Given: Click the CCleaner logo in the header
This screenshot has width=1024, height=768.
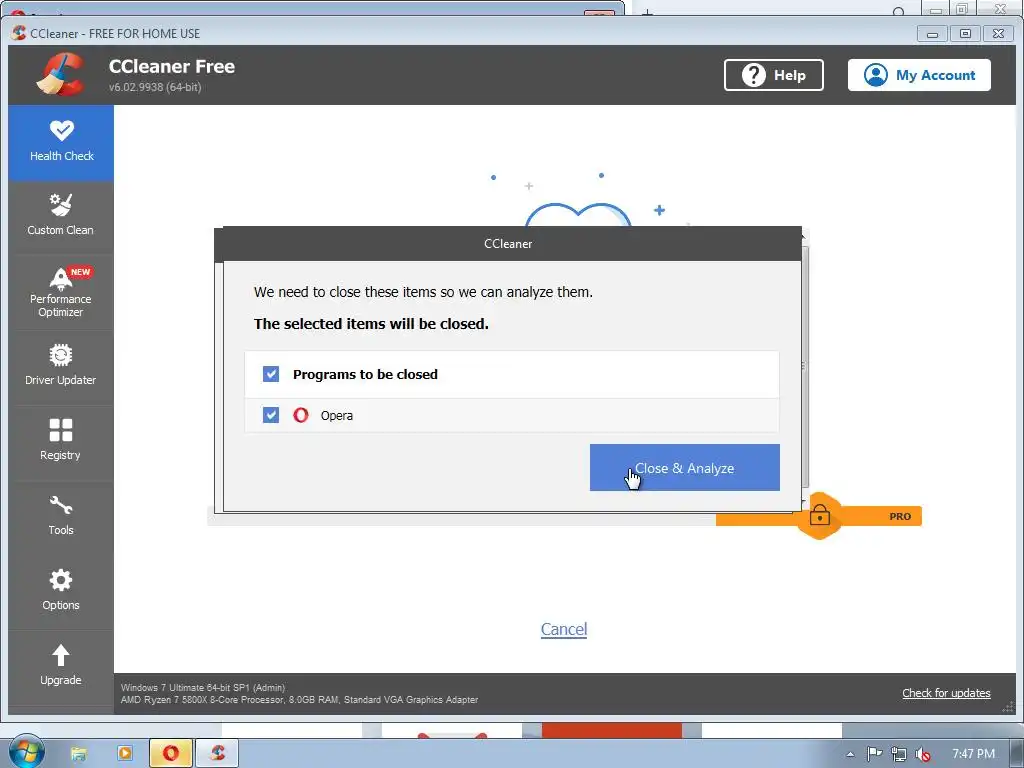Looking at the screenshot, I should [x=61, y=74].
